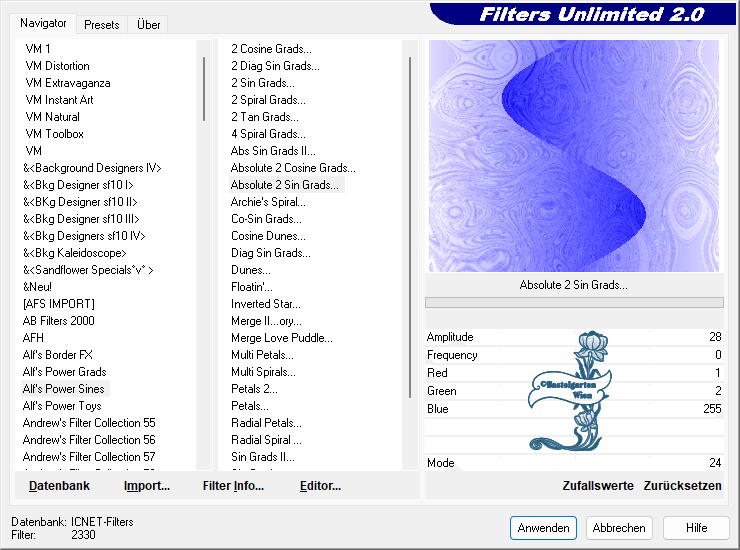This screenshot has width=740, height=550.
Task: Select Alf's Power Sines category
Action: tap(64, 389)
